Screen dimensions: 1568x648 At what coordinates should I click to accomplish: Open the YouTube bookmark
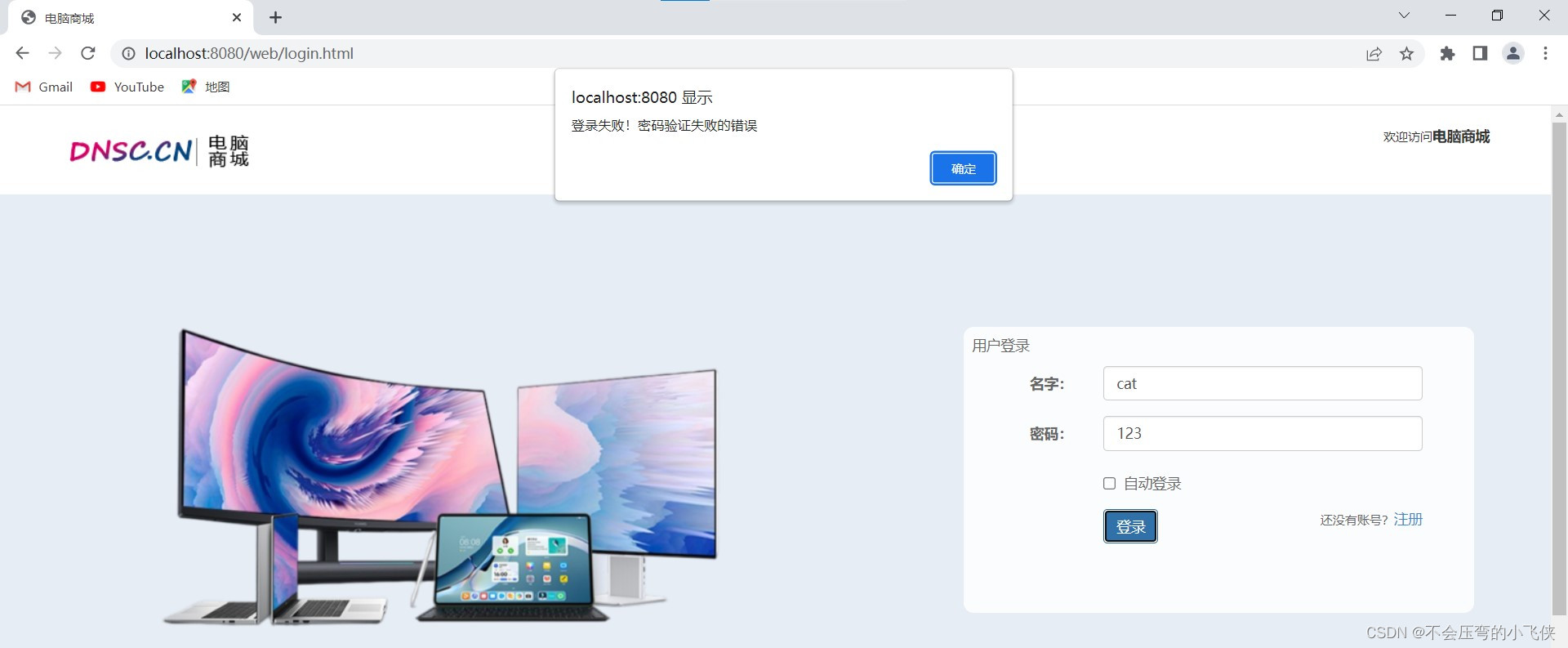(x=127, y=87)
